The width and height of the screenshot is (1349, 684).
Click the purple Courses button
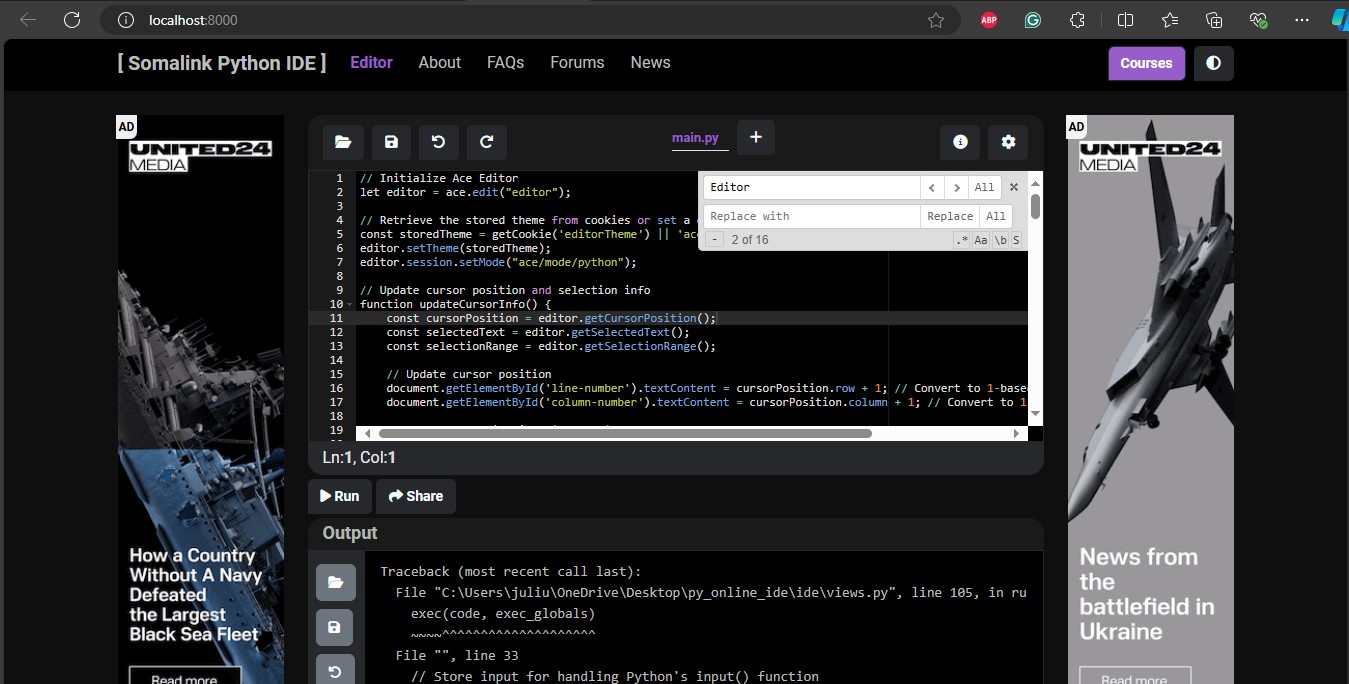coord(1146,63)
